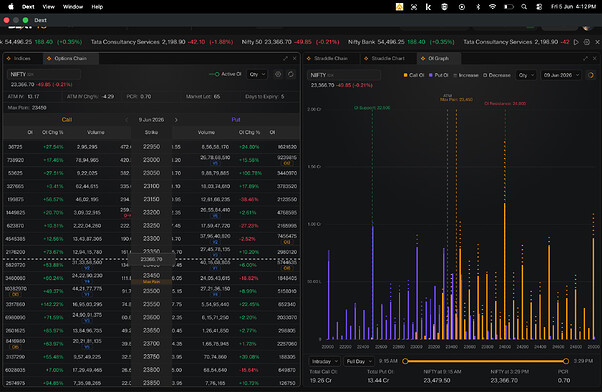
Task: Expand the Options Chain panel fullscreen
Action: click(x=285, y=58)
